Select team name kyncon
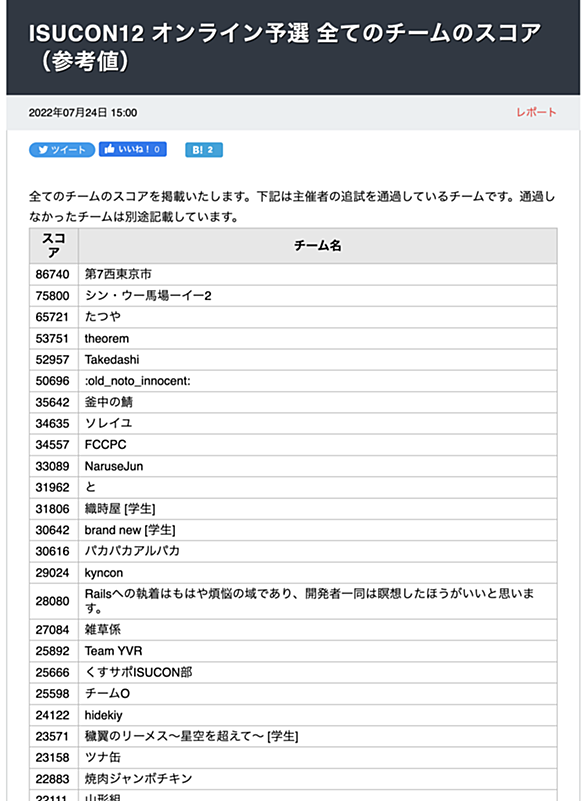Image resolution: width=586 pixels, height=801 pixels. click(x=104, y=573)
